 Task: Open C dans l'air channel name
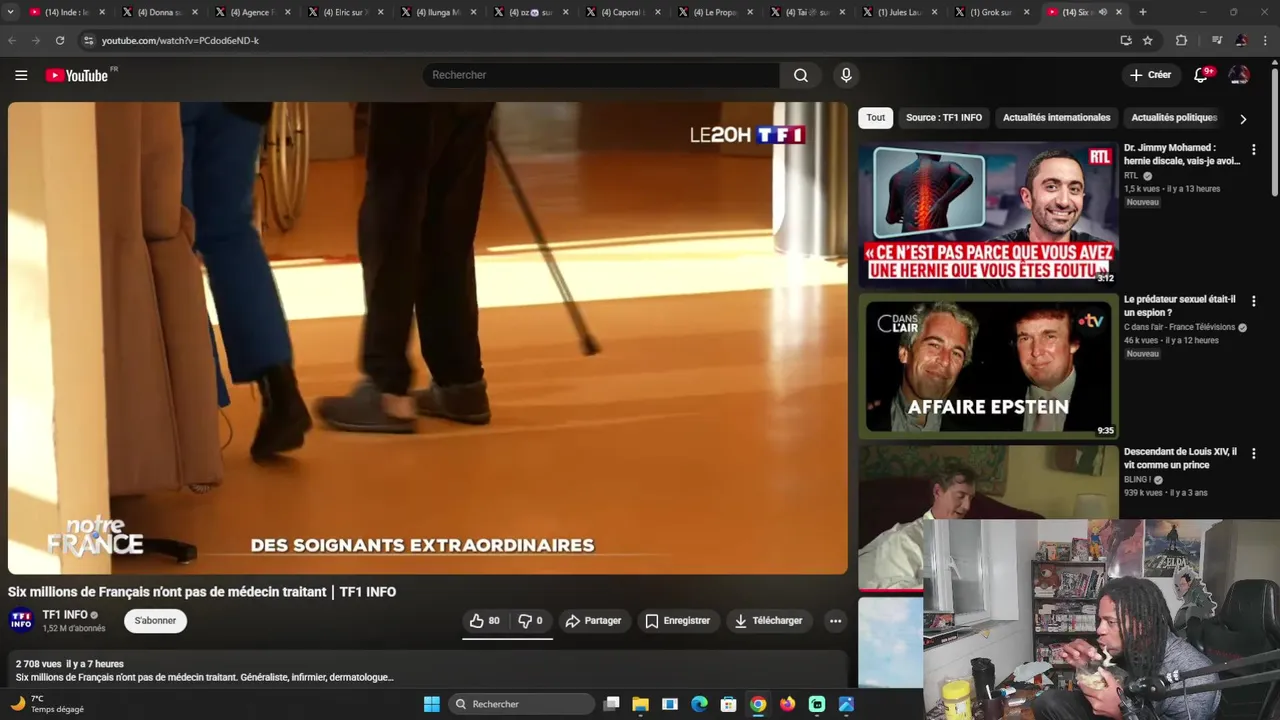[1180, 327]
